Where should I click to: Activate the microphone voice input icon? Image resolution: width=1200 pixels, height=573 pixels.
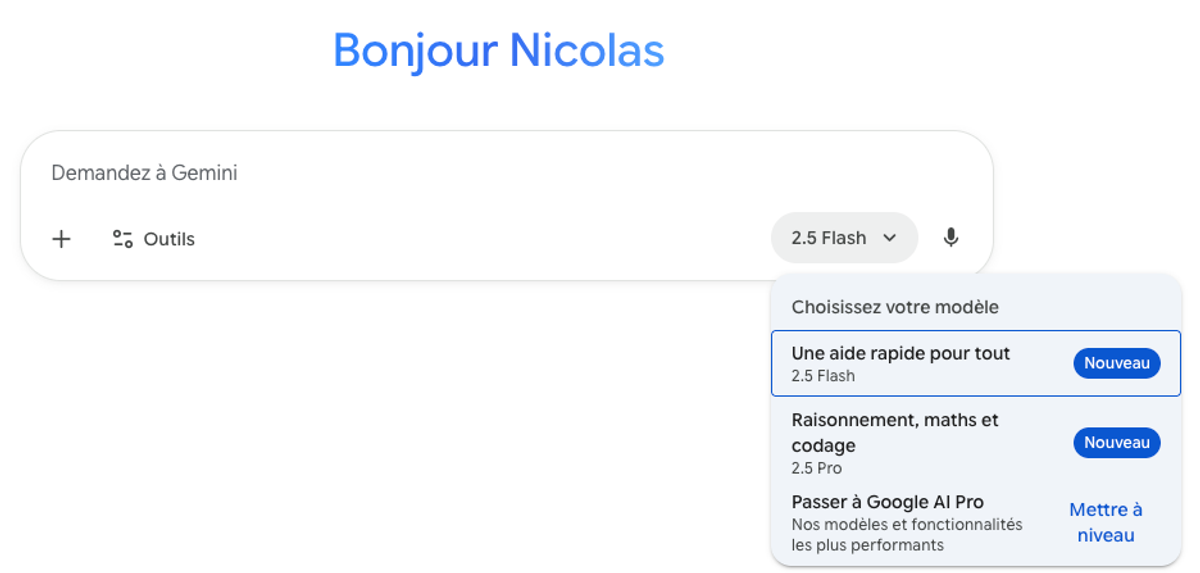click(951, 238)
